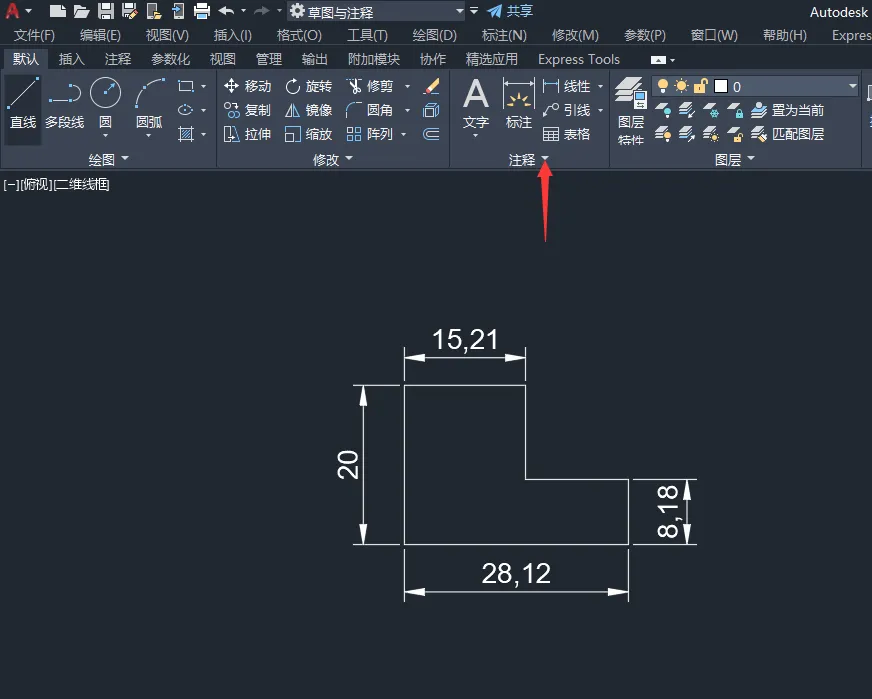Image resolution: width=872 pixels, height=699 pixels.
Task: Click the hatch fill tool icon
Action: click(185, 134)
